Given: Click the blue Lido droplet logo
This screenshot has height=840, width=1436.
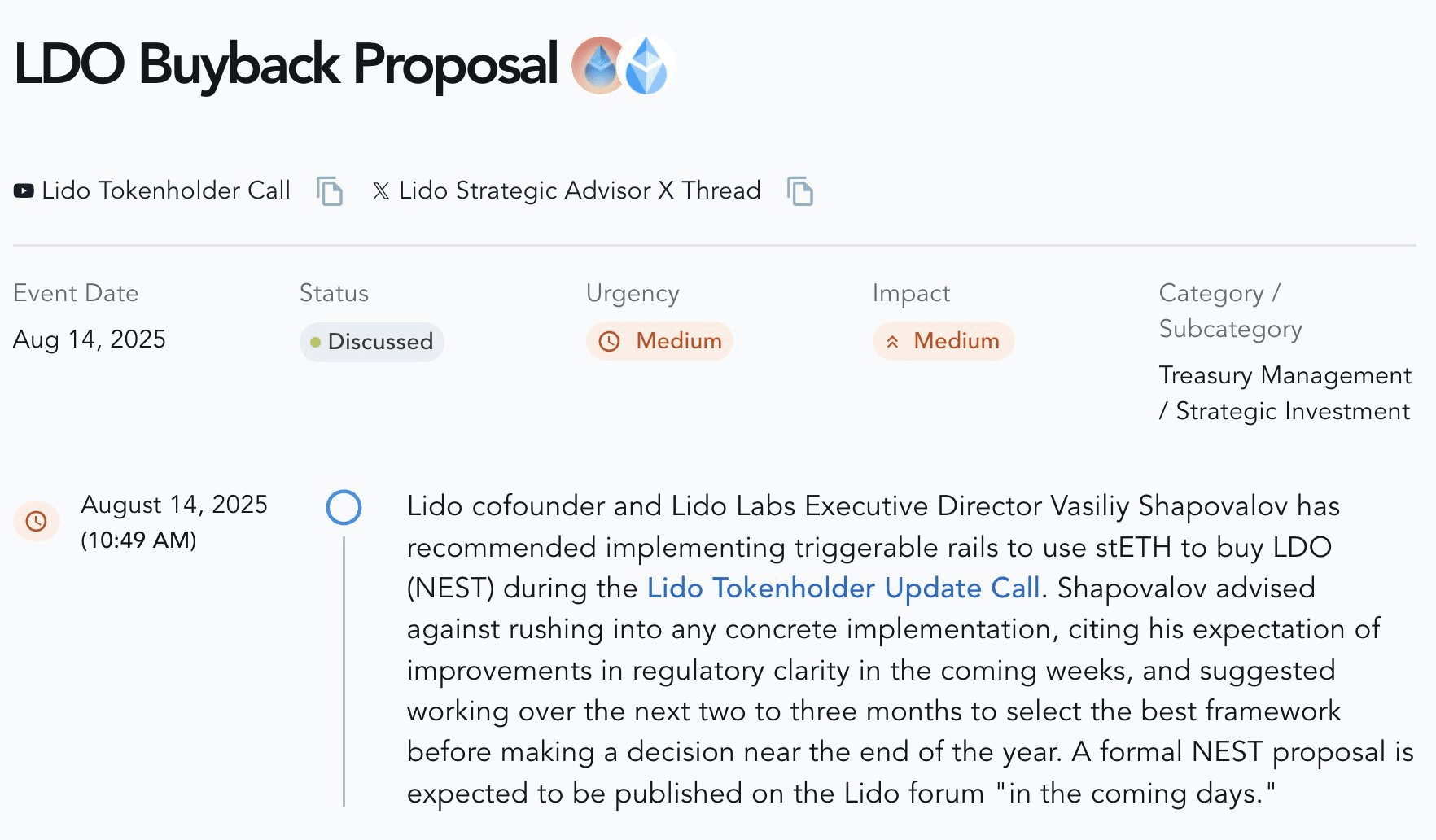Looking at the screenshot, I should [x=647, y=65].
